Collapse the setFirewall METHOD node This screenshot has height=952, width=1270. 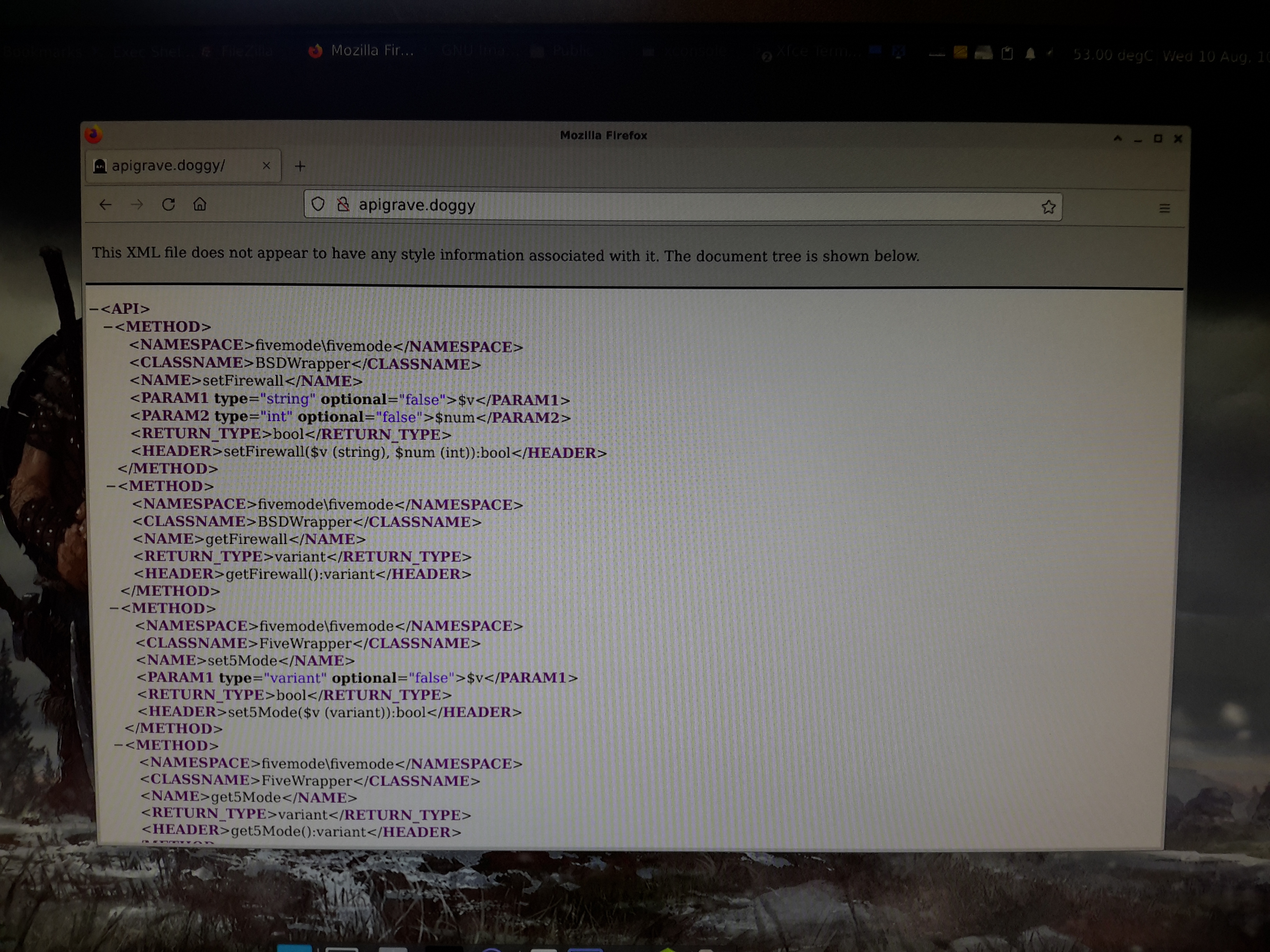[108, 327]
